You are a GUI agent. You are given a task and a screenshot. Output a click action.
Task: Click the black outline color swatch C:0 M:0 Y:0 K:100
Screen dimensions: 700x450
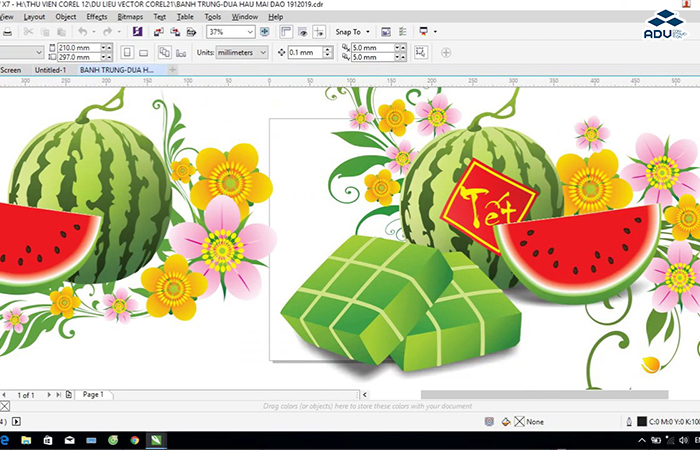click(642, 421)
